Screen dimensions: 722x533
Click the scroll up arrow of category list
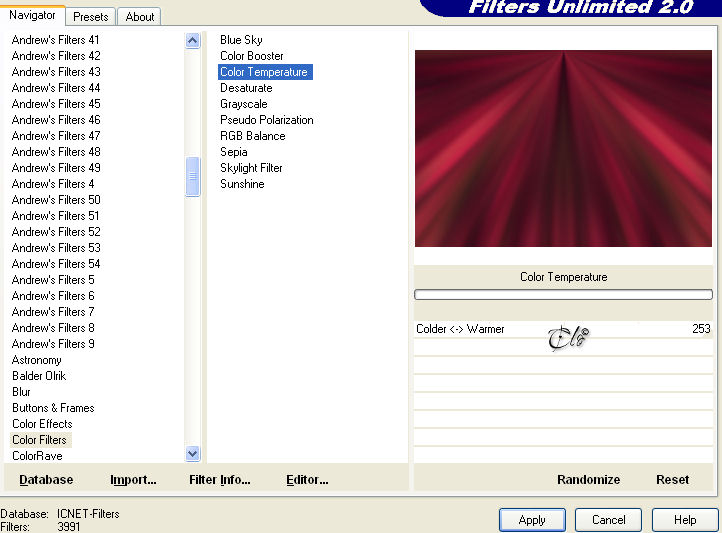tap(192, 41)
